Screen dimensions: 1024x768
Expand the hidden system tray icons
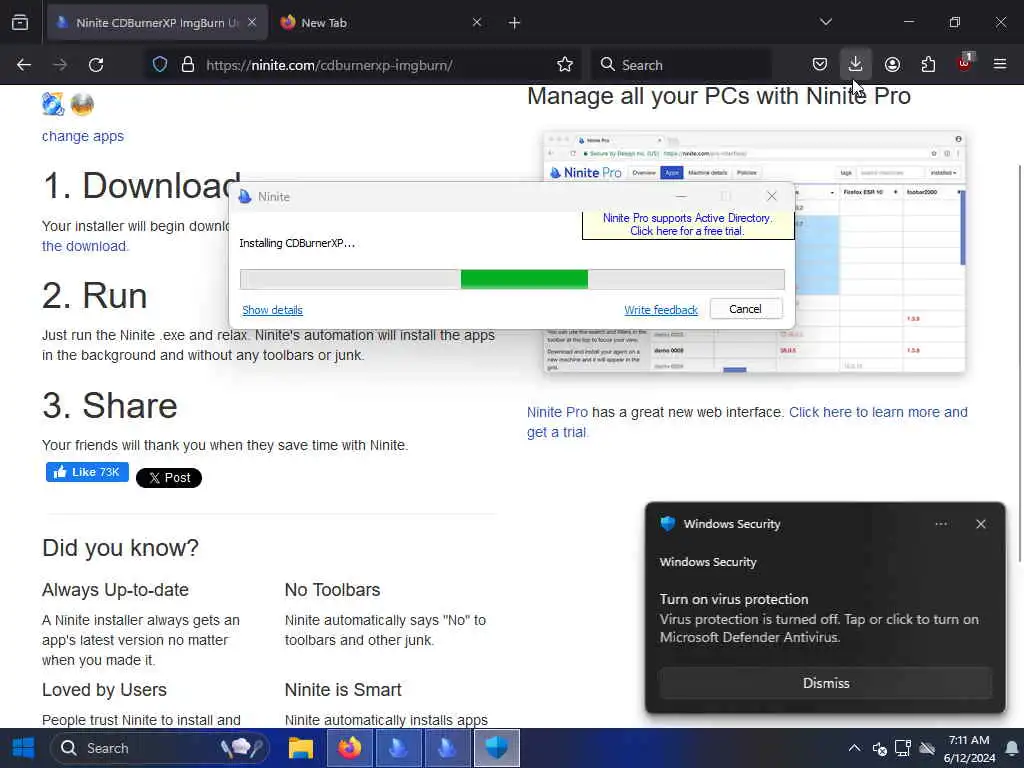click(854, 748)
